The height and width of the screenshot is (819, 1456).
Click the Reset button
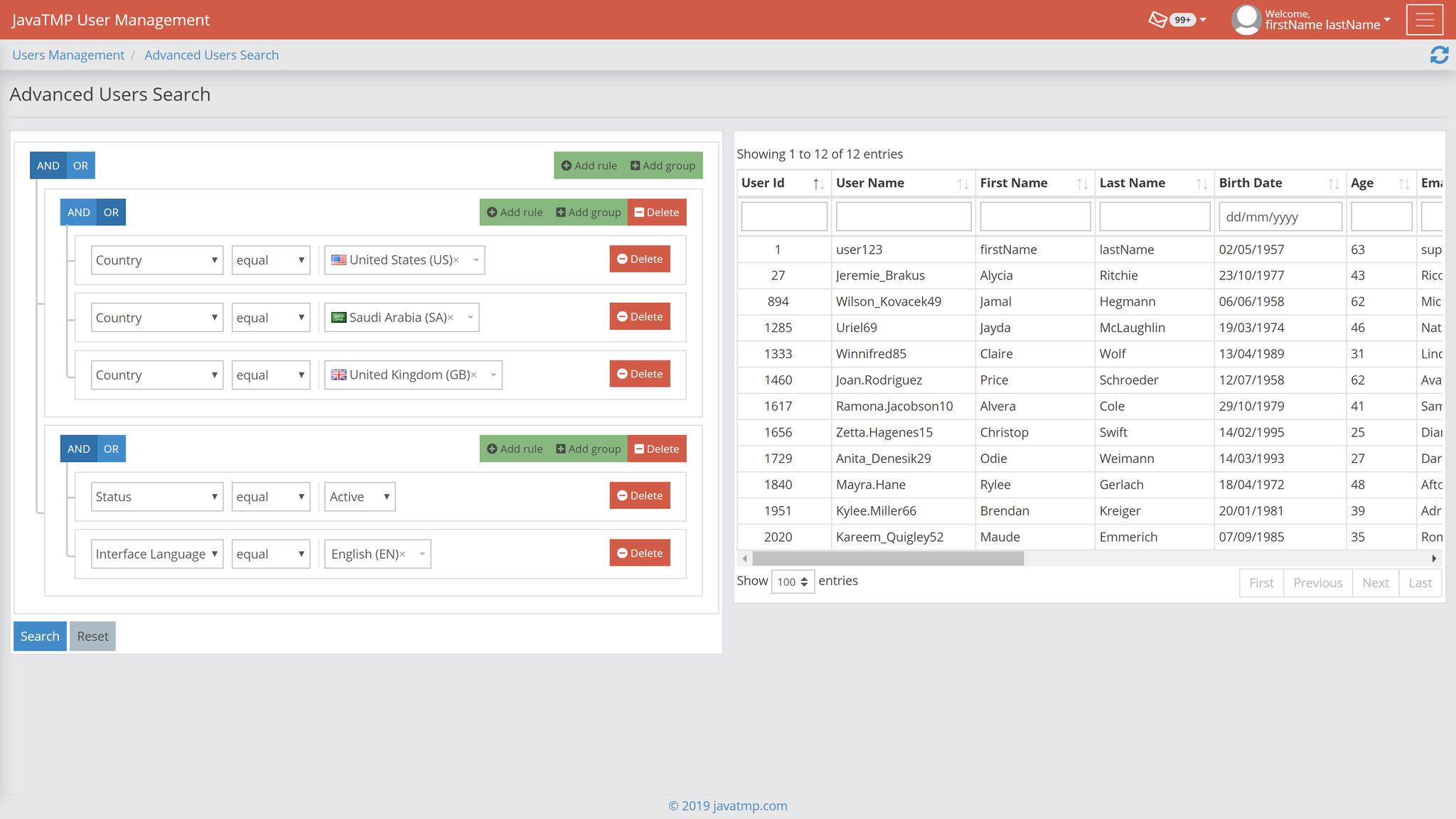click(x=92, y=636)
